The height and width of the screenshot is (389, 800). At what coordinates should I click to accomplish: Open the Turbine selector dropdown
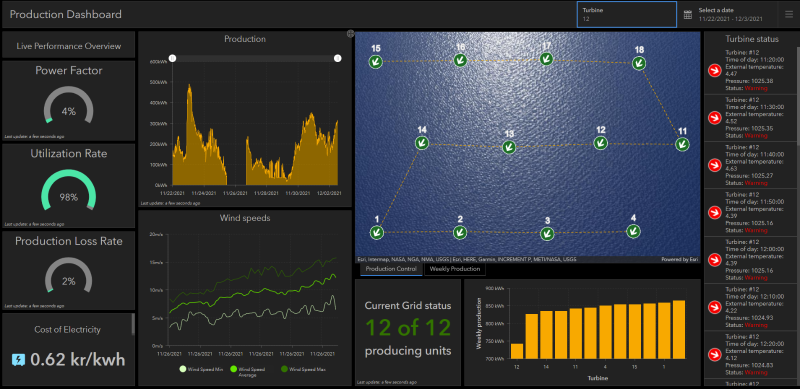(627, 14)
